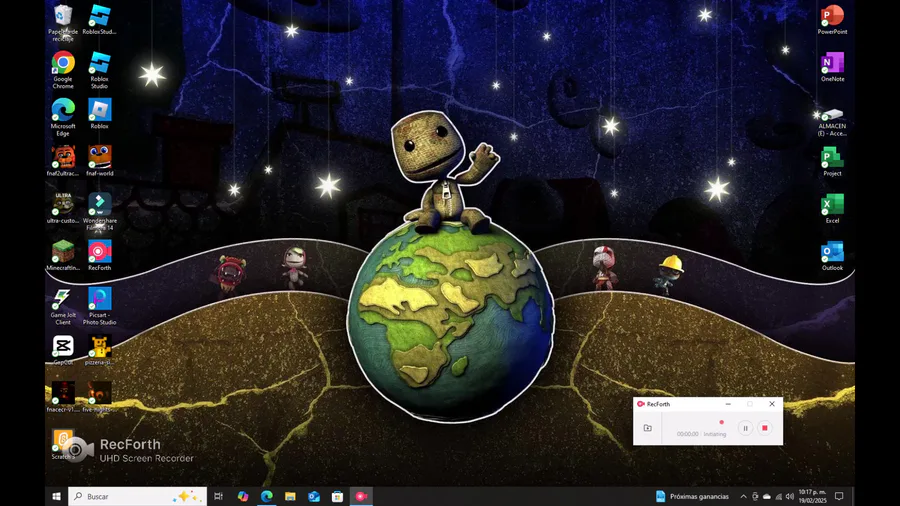Pause the RecForth recording
Viewport: 900px width, 506px height.
745,428
